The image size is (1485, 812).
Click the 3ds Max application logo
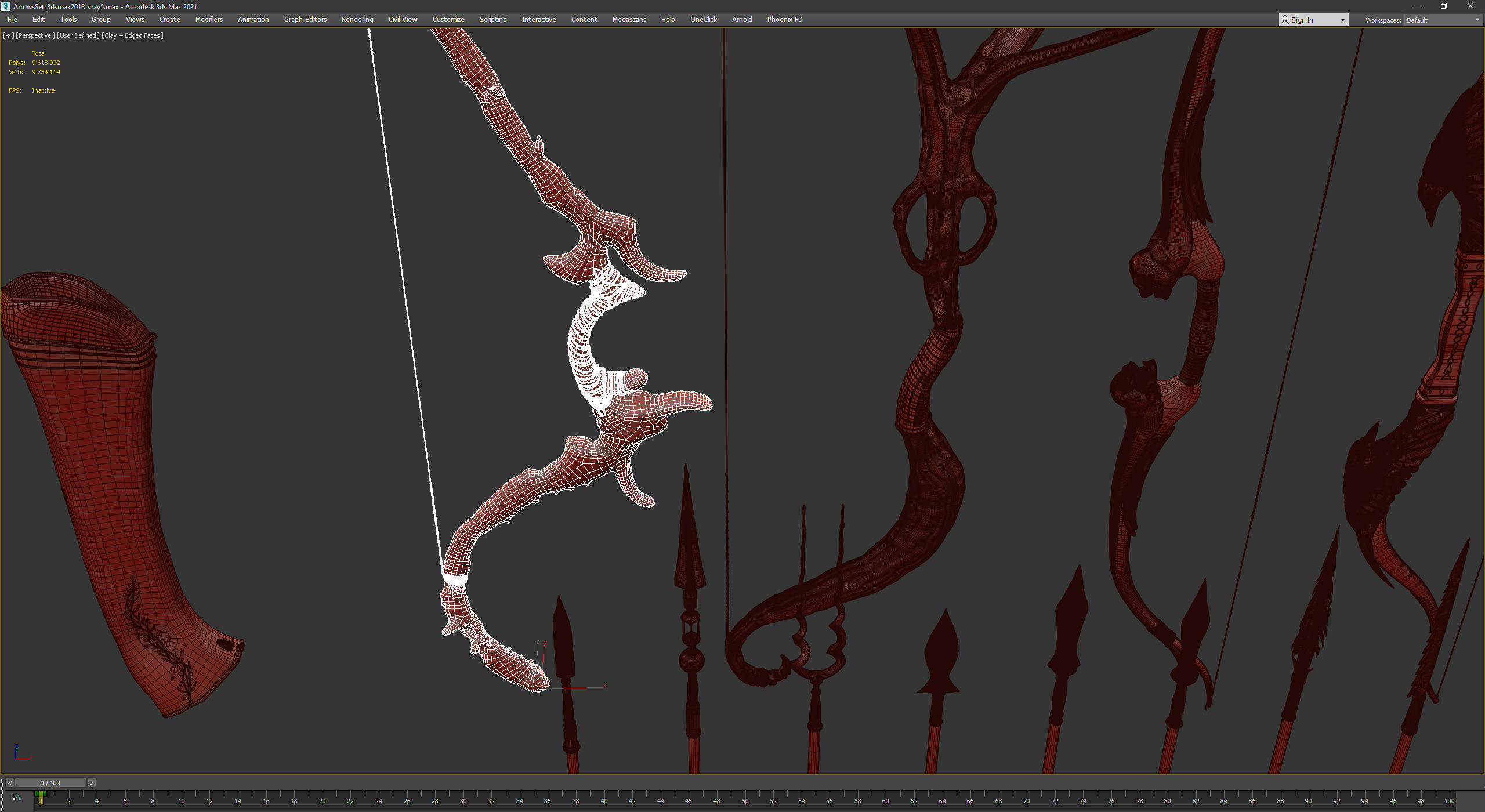pos(6,6)
